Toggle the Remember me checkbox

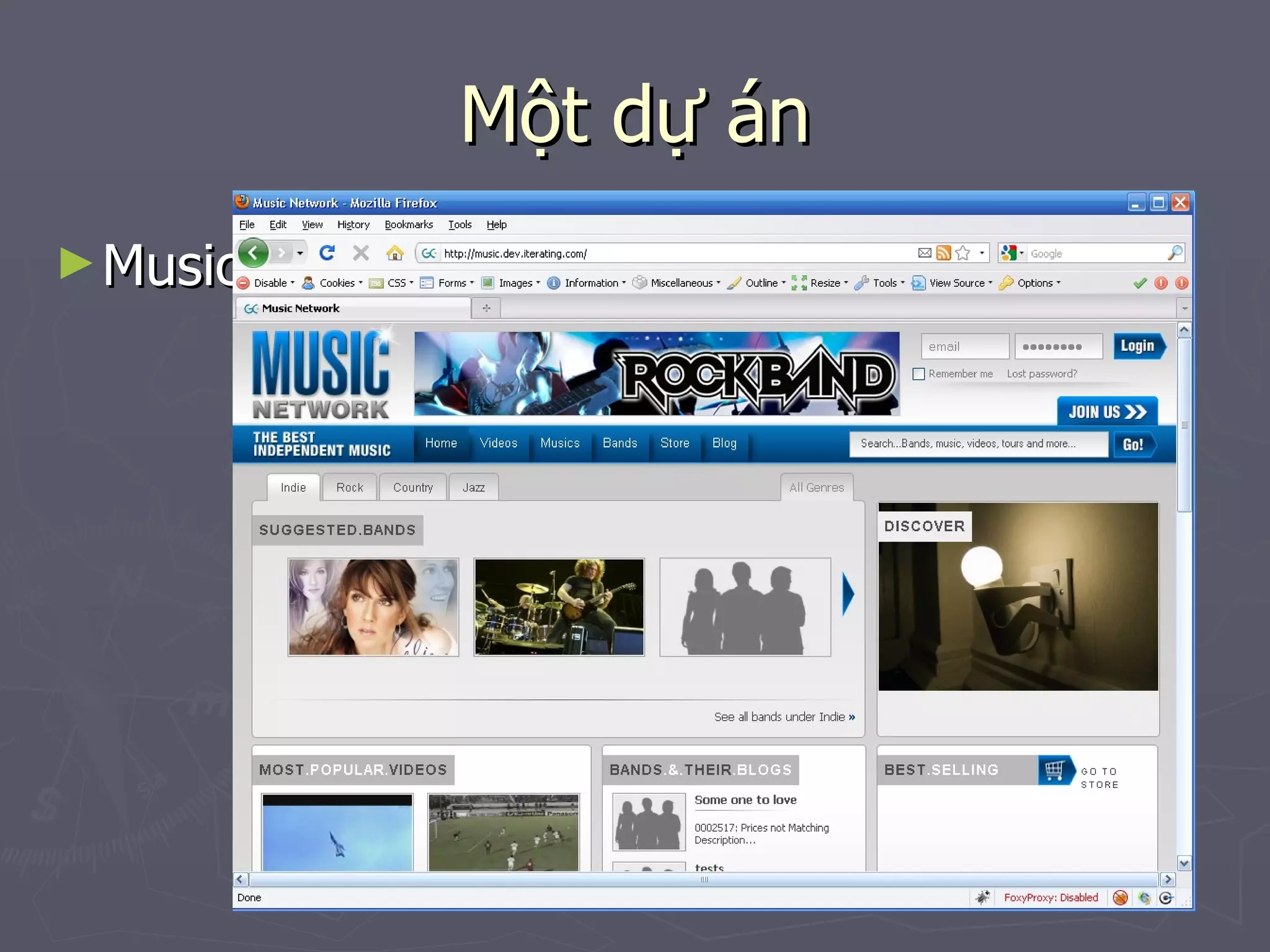[x=919, y=374]
